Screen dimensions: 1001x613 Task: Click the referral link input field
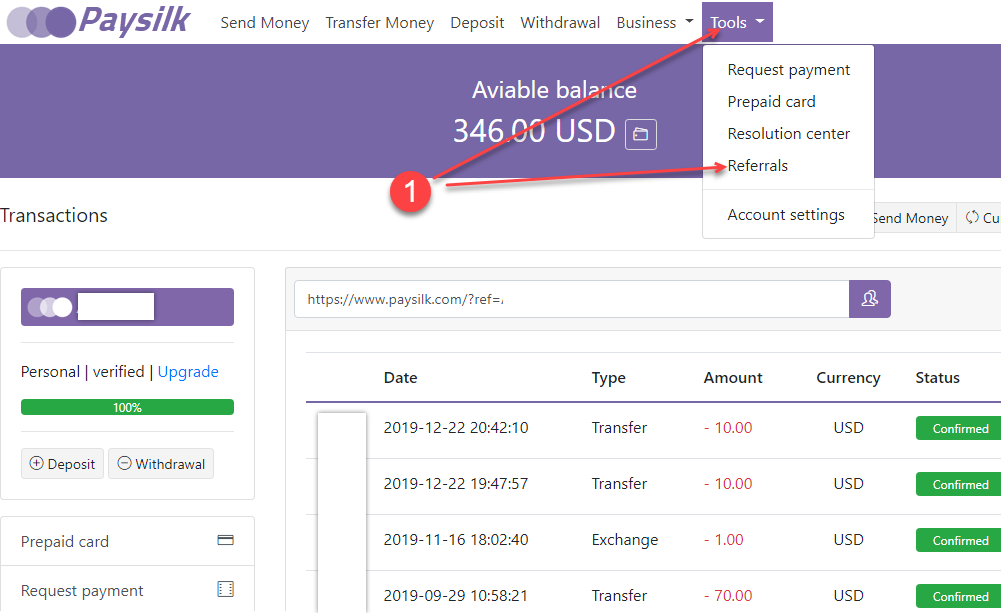571,299
